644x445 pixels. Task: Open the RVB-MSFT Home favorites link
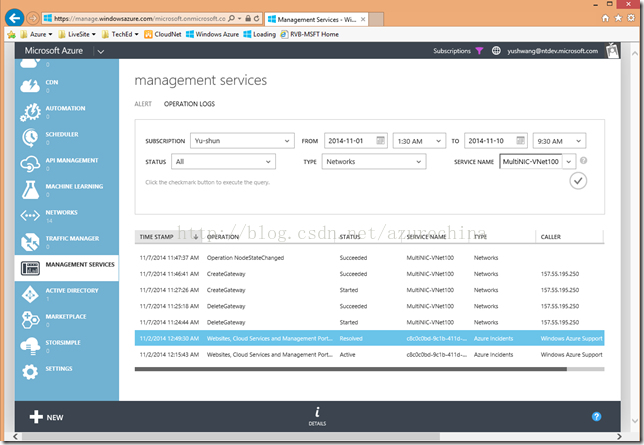310,34
